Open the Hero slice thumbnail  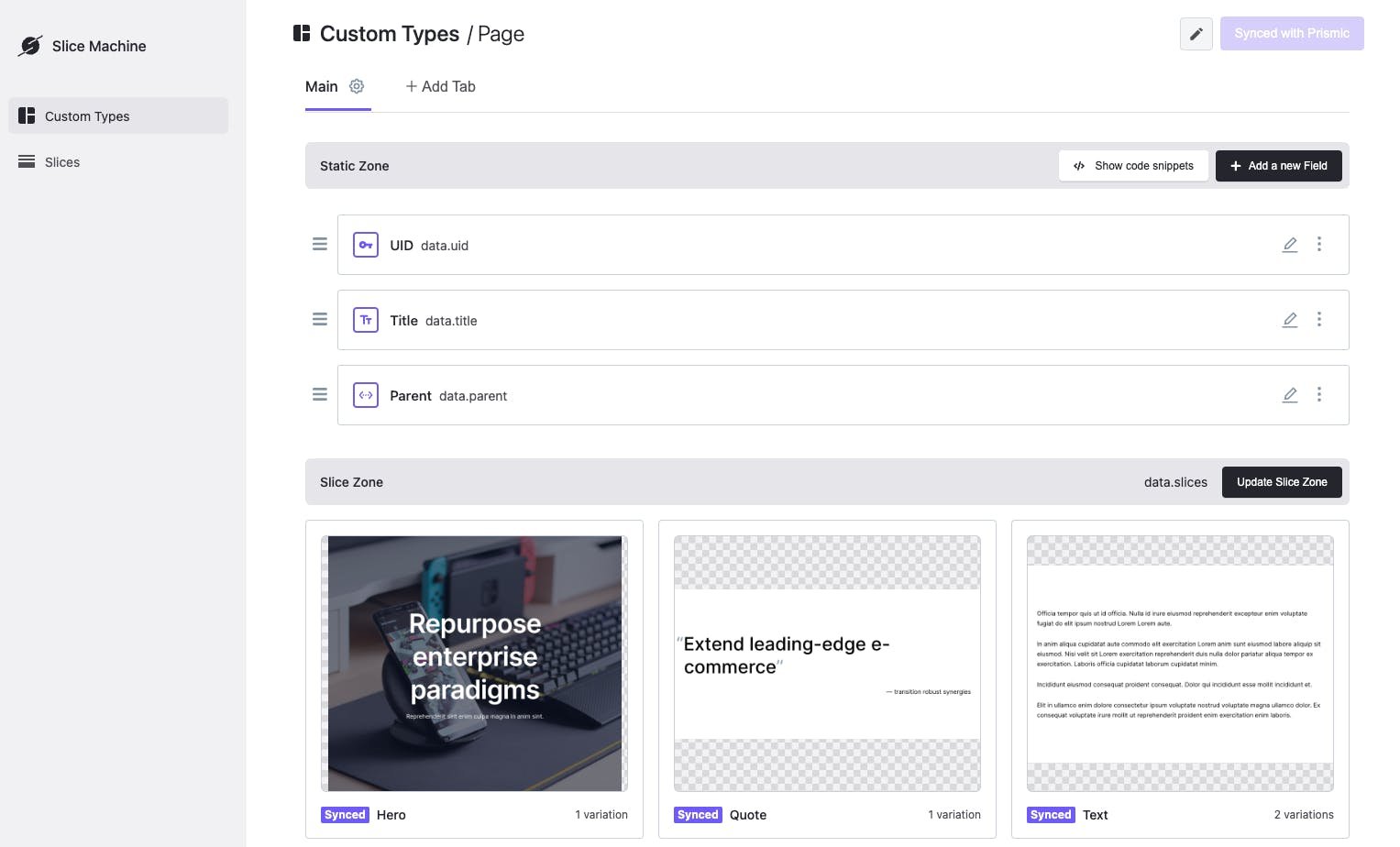[x=474, y=663]
